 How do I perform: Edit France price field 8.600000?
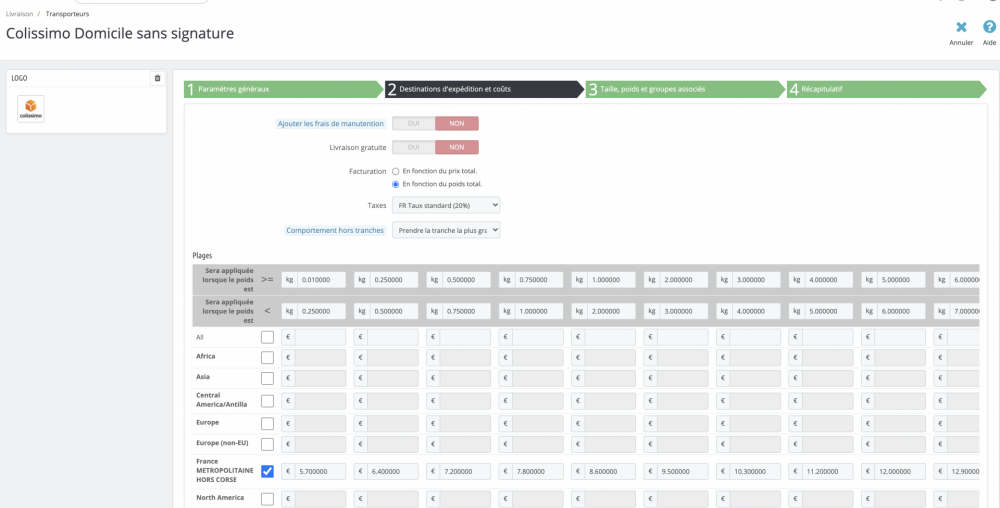click(610, 472)
